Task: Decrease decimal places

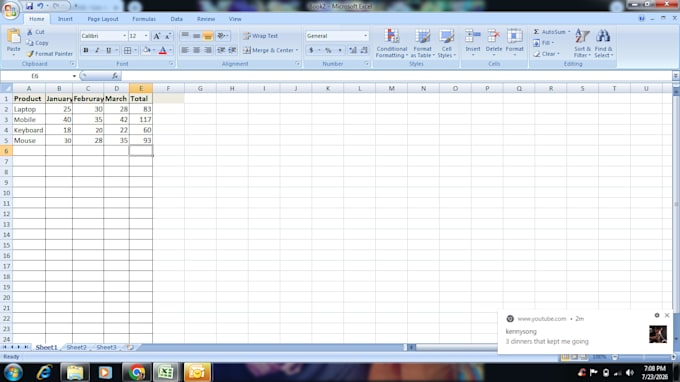Action: [364, 50]
